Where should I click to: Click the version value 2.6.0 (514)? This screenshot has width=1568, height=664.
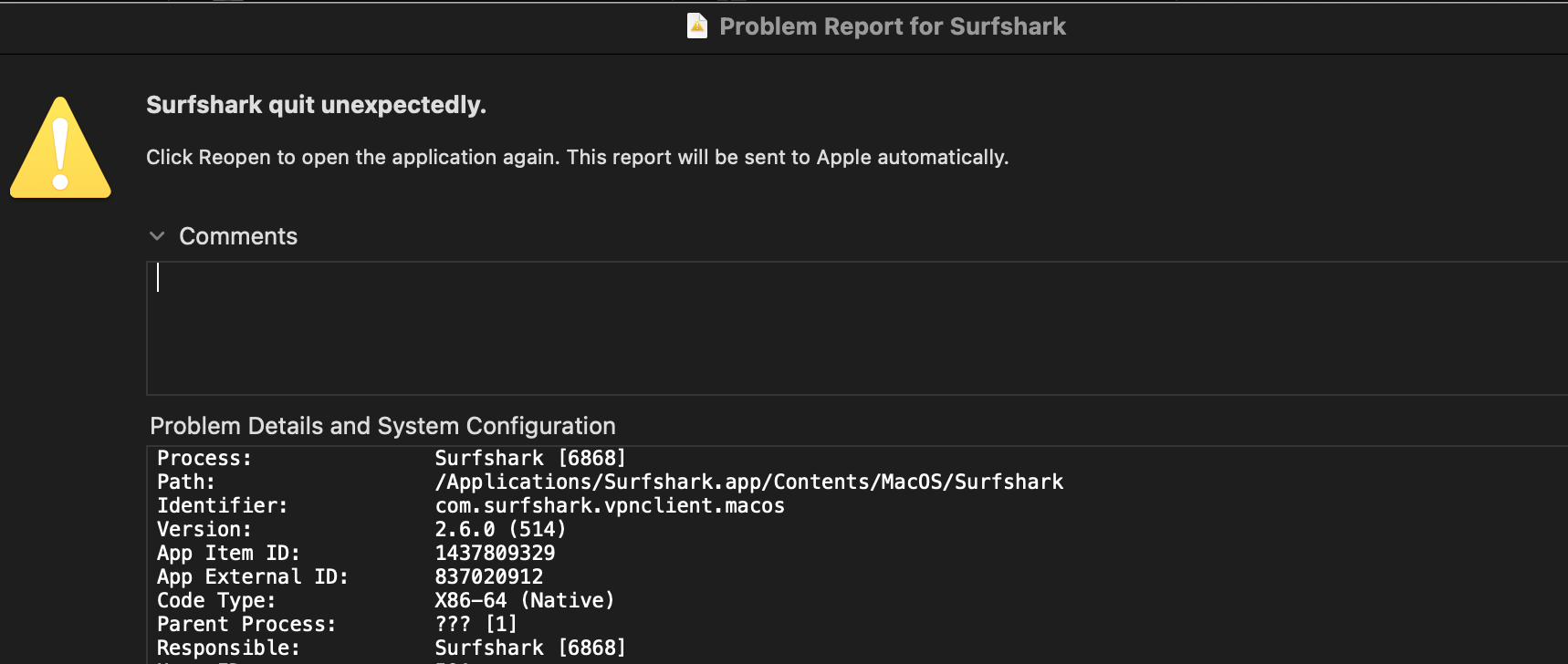(x=500, y=529)
